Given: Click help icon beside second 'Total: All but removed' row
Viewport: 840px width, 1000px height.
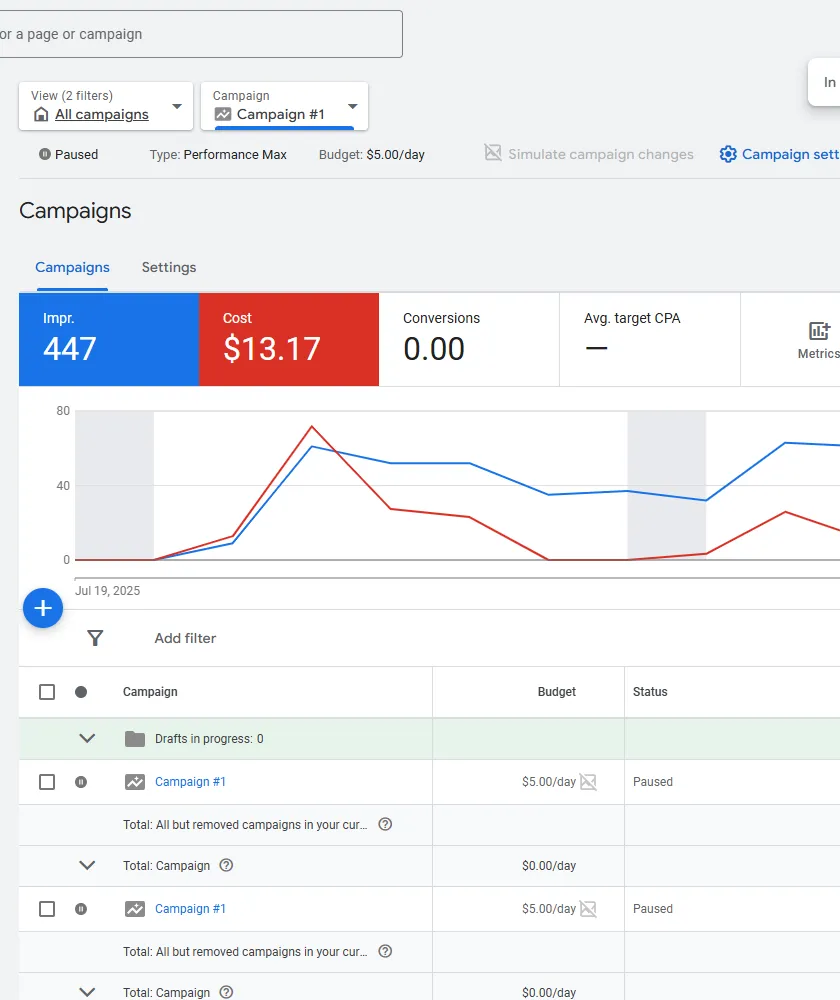Looking at the screenshot, I should tap(385, 951).
